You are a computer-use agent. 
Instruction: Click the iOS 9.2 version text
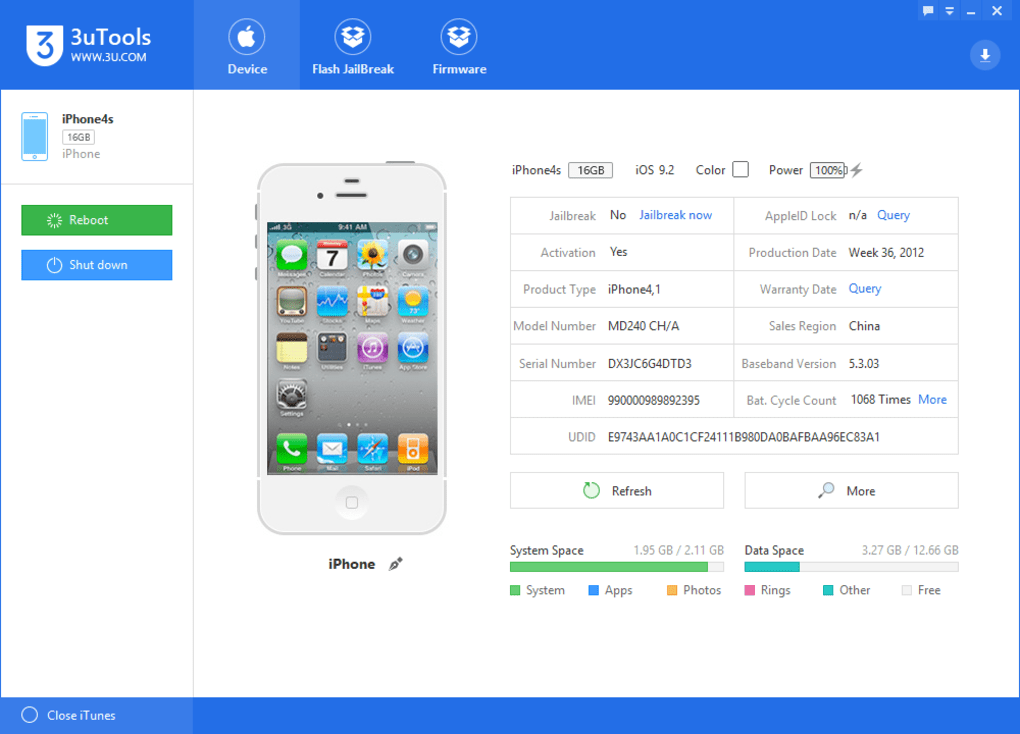click(654, 170)
